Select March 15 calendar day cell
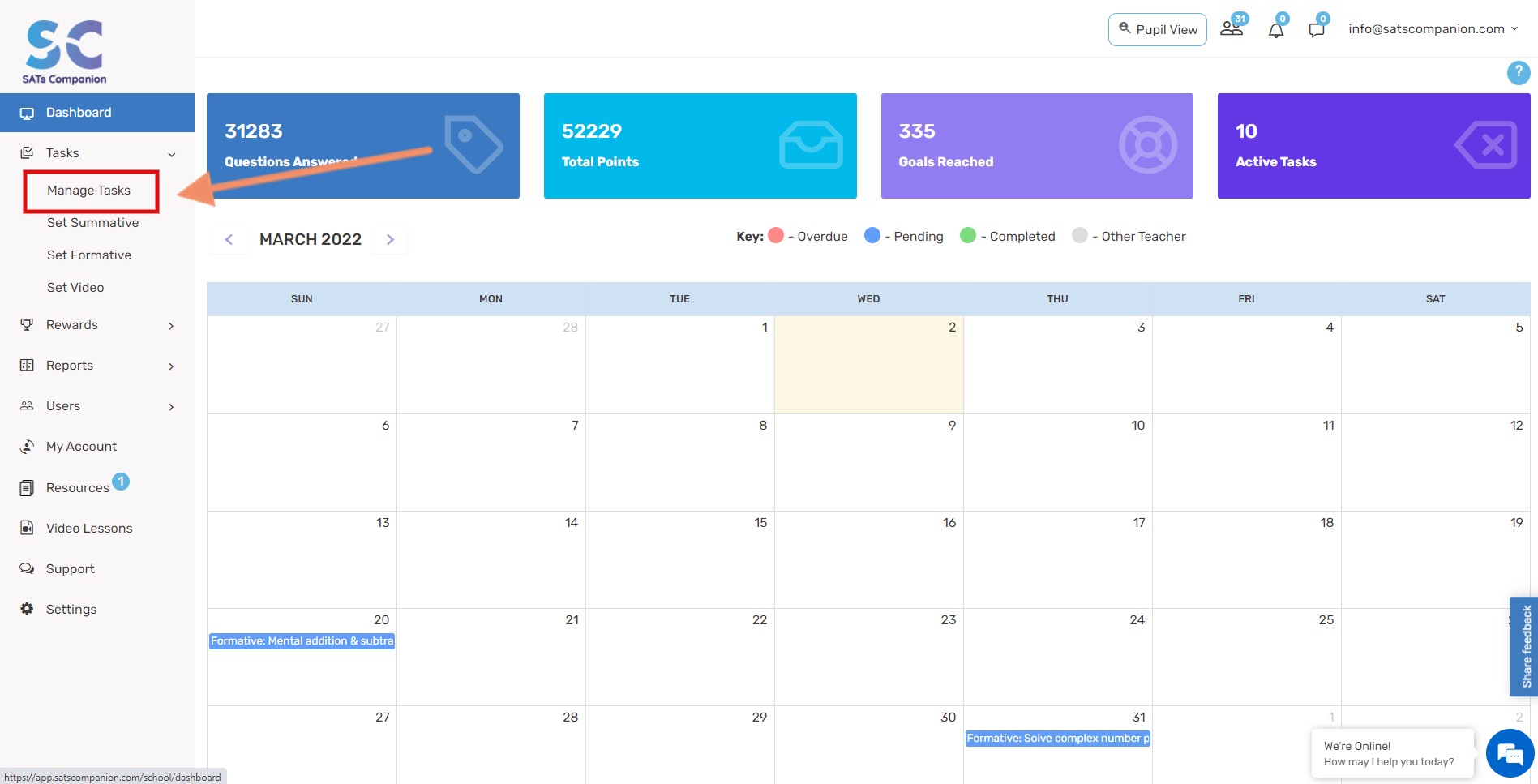The height and width of the screenshot is (784, 1538). (680, 560)
